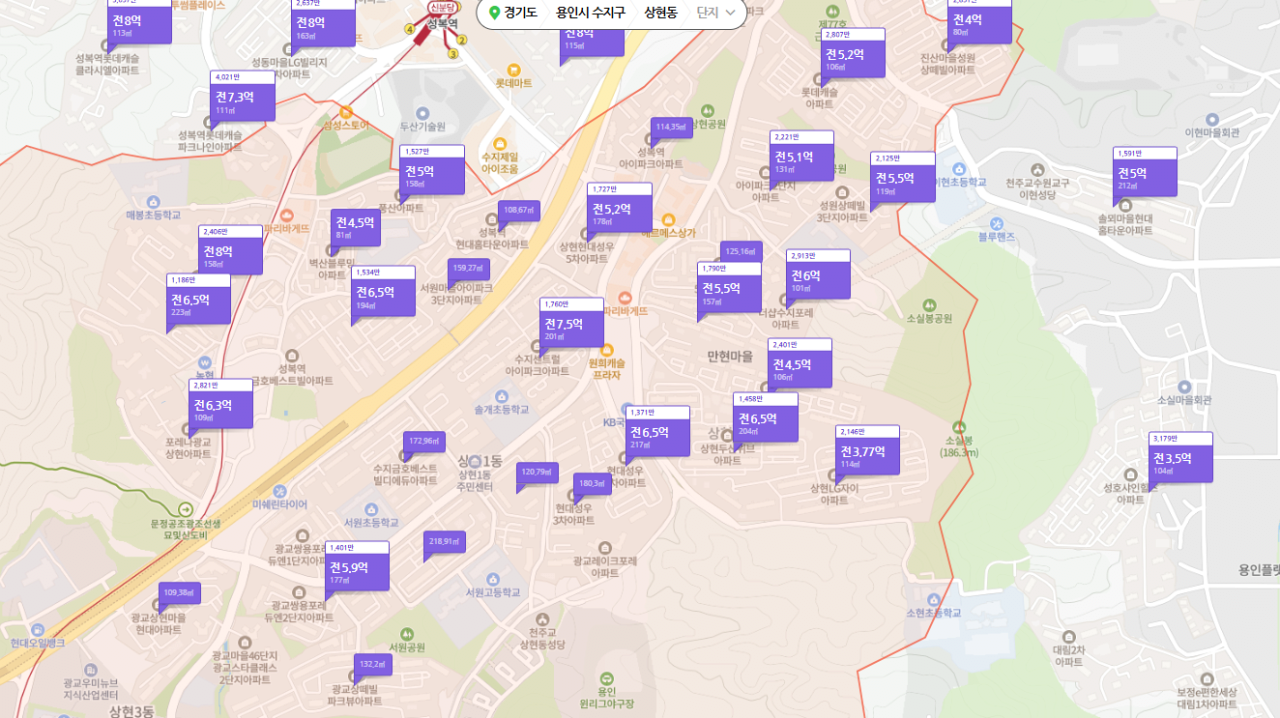Click the 문정공조광조선생 묘및신도비 landmark icon
Image resolution: width=1280 pixels, height=718 pixels.
(x=185, y=509)
